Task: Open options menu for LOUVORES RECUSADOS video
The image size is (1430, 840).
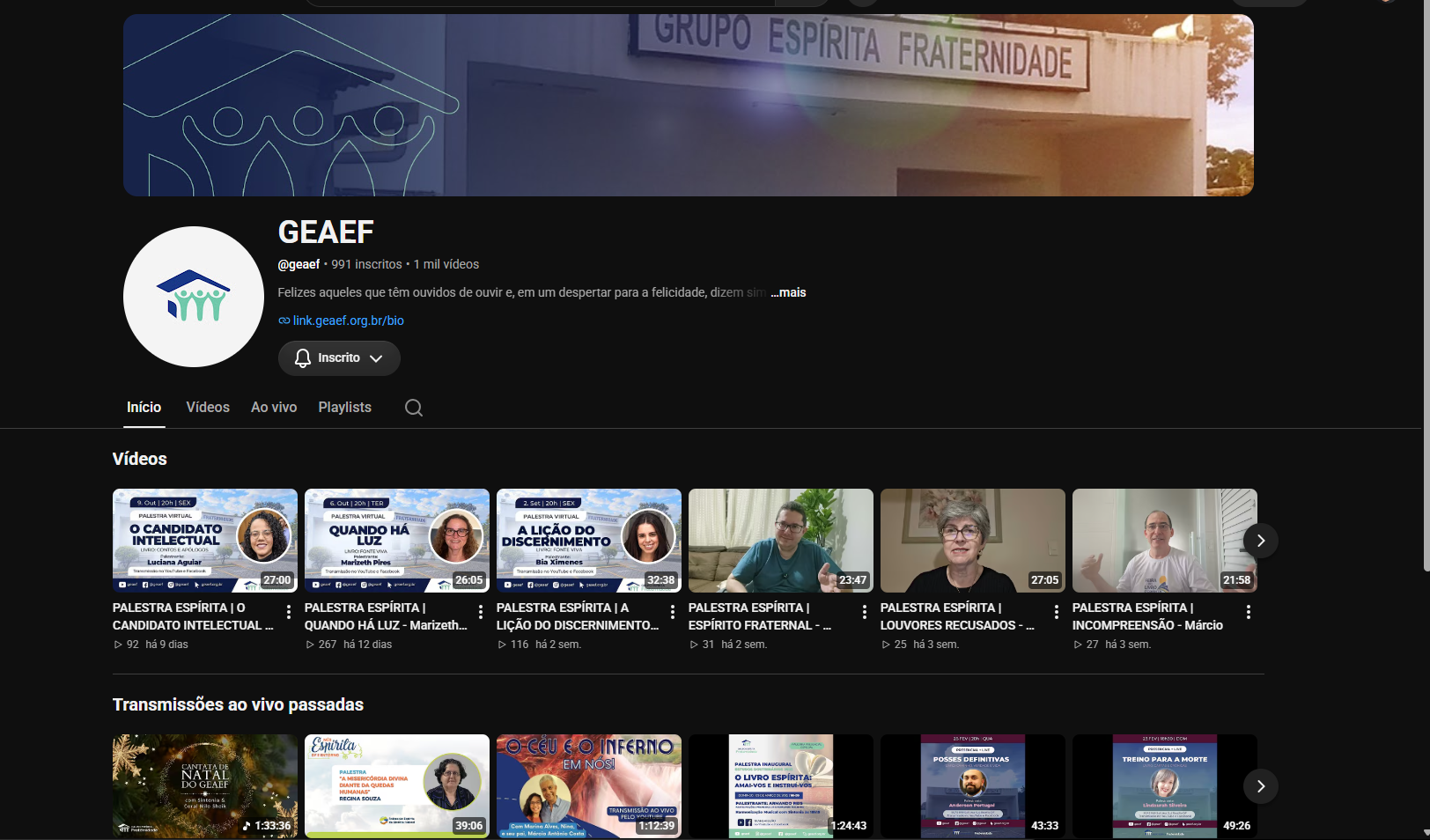Action: 1057,612
